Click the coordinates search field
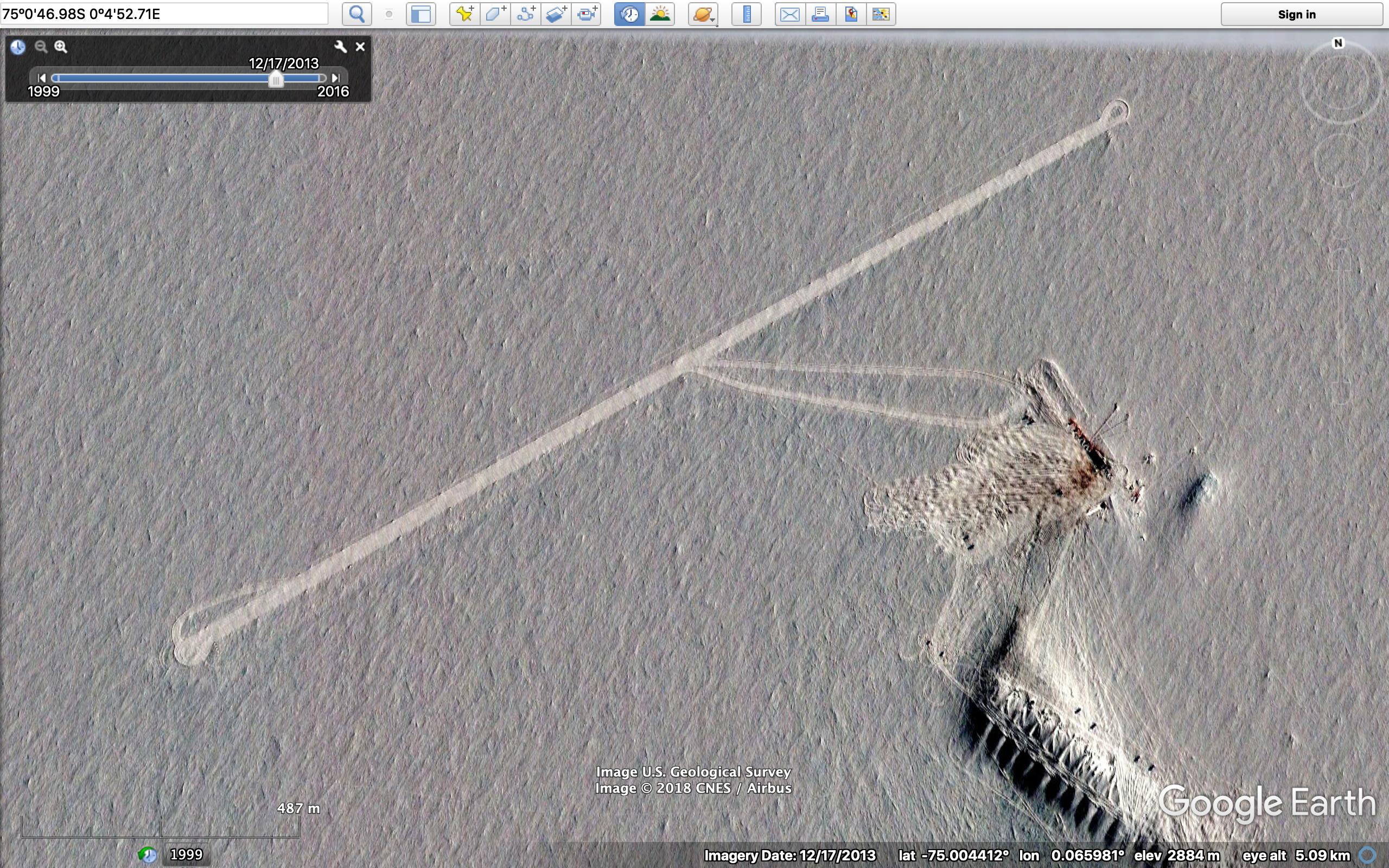The height and width of the screenshot is (868, 1389). pos(164,14)
